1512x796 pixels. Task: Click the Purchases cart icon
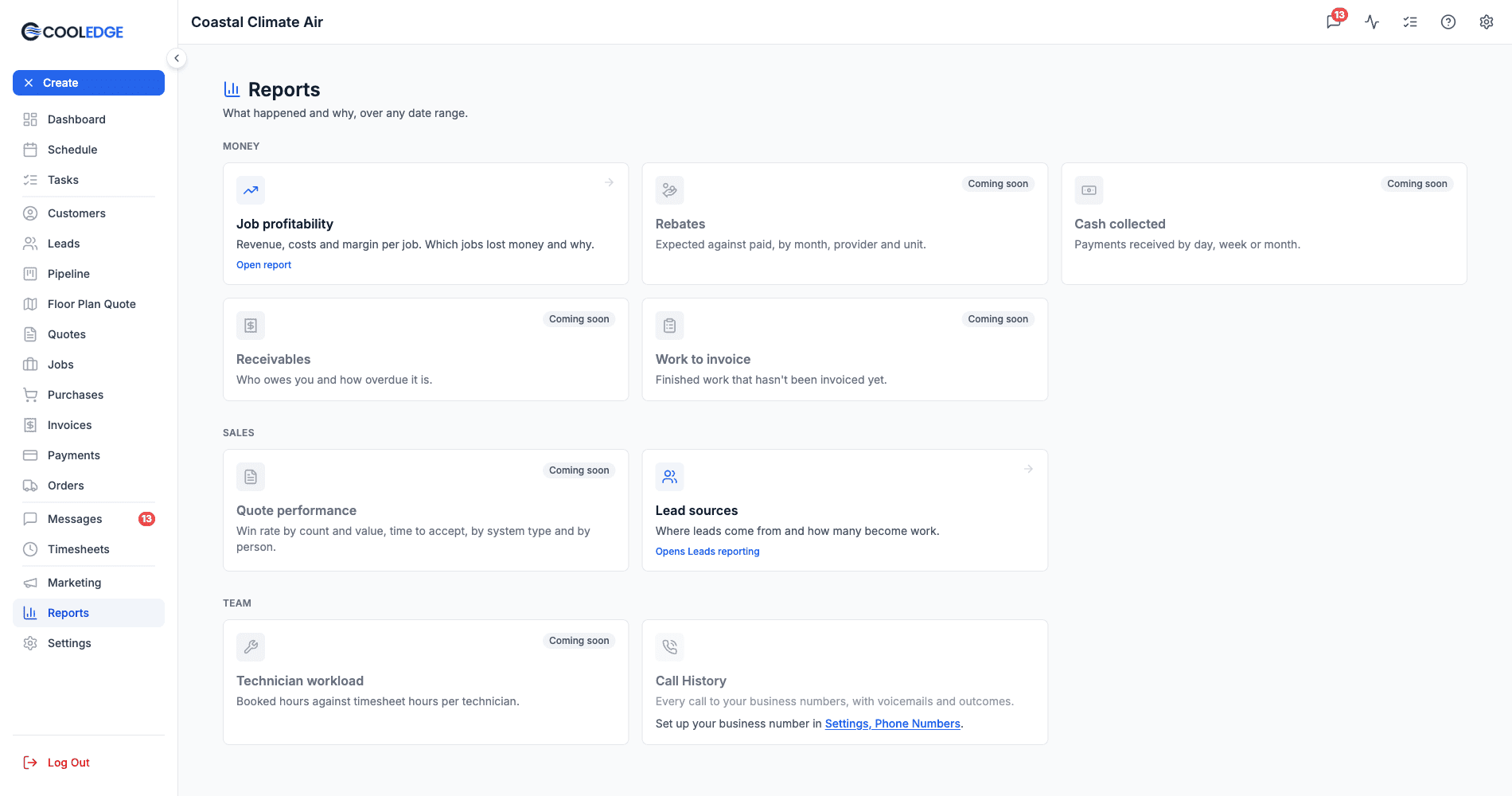(30, 395)
